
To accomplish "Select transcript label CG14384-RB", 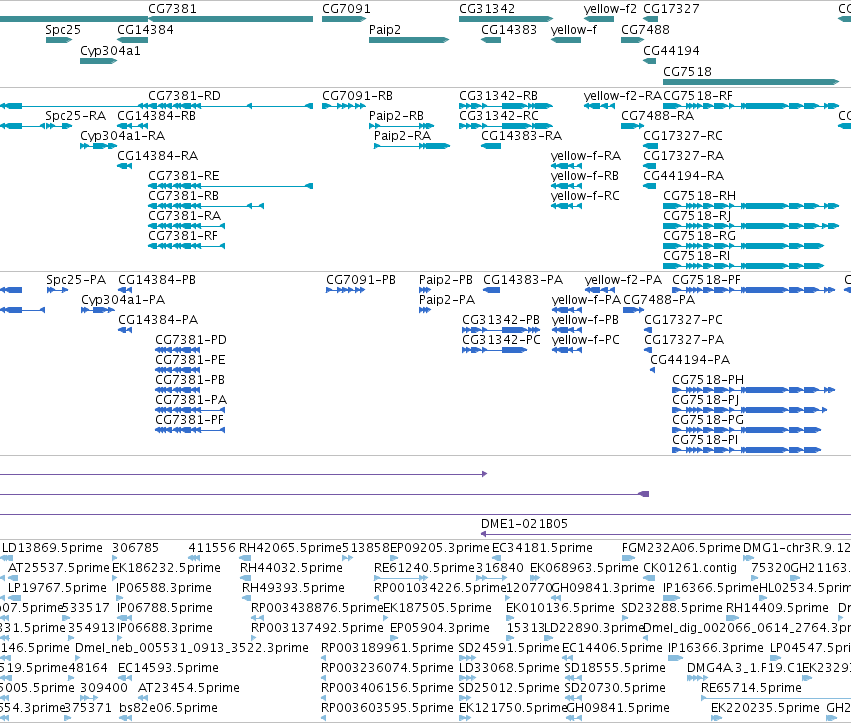I will point(156,116).
